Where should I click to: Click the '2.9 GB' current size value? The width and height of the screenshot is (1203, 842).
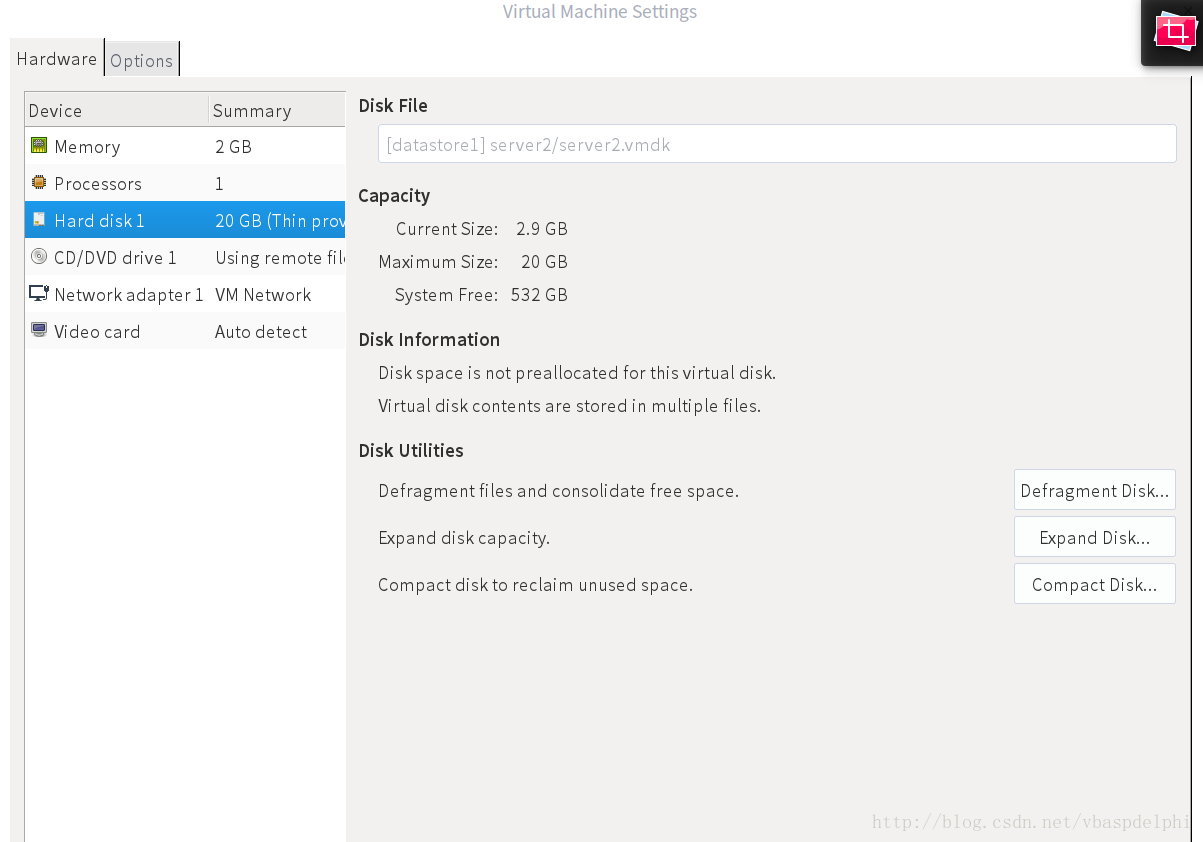click(542, 229)
